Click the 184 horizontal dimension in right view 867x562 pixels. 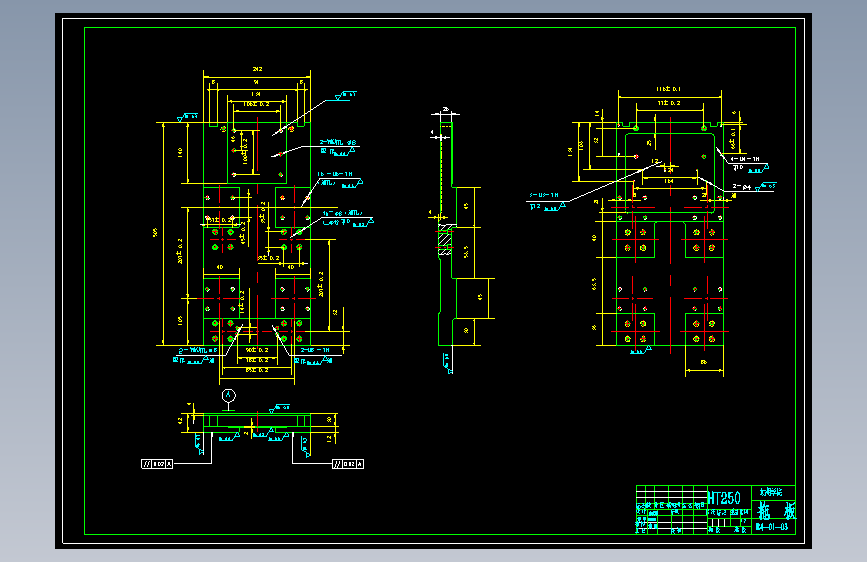point(668,181)
